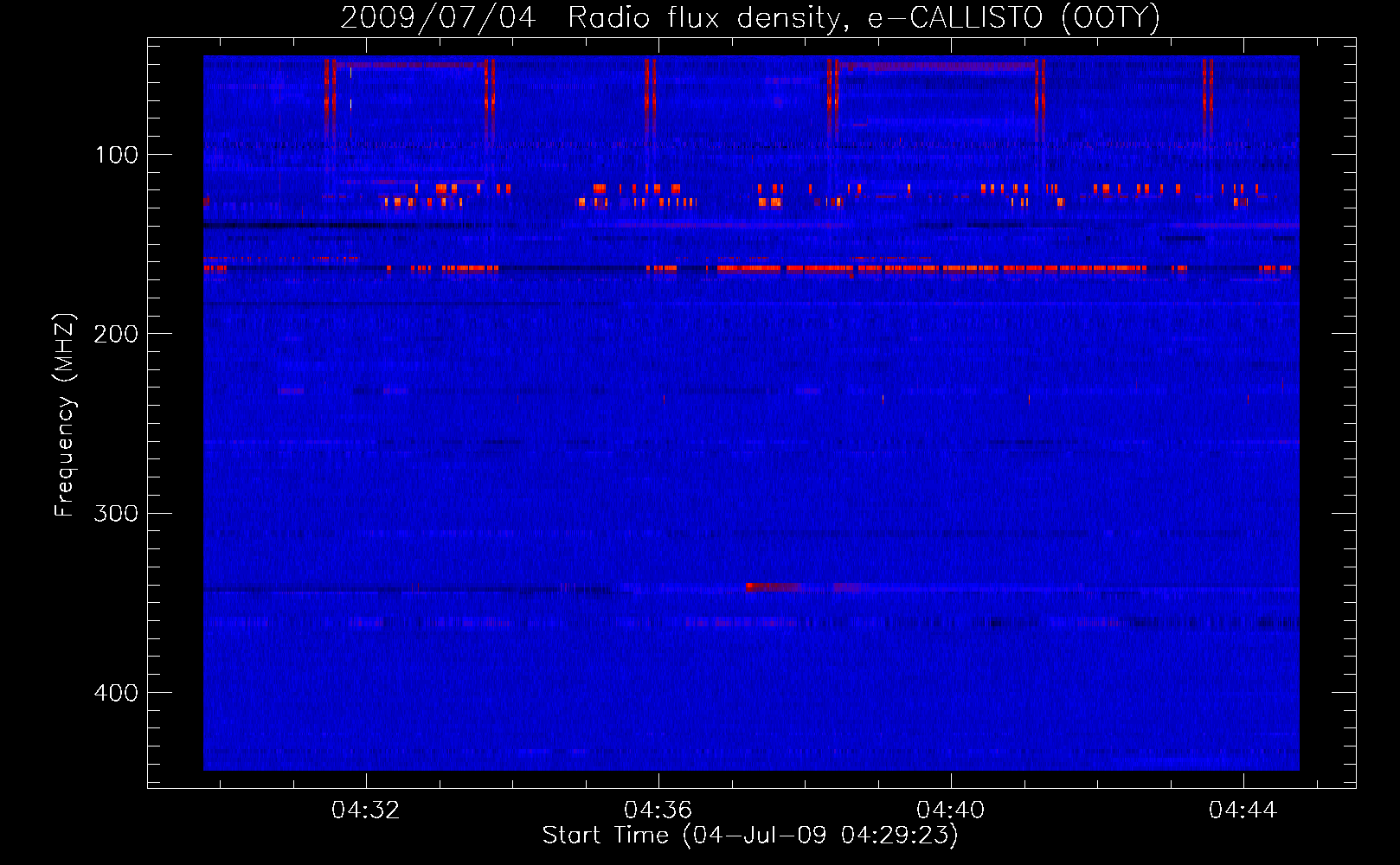The width and height of the screenshot is (1400, 865).
Task: Click the 04:36 time tick label
Action: tap(658, 811)
